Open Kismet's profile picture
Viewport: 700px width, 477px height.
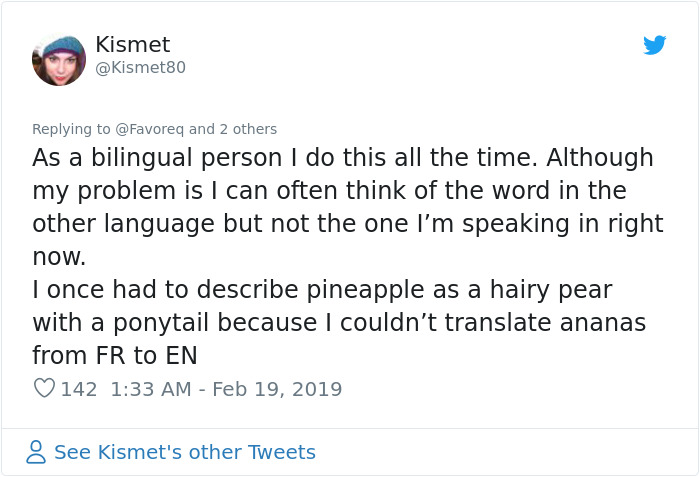coord(59,59)
